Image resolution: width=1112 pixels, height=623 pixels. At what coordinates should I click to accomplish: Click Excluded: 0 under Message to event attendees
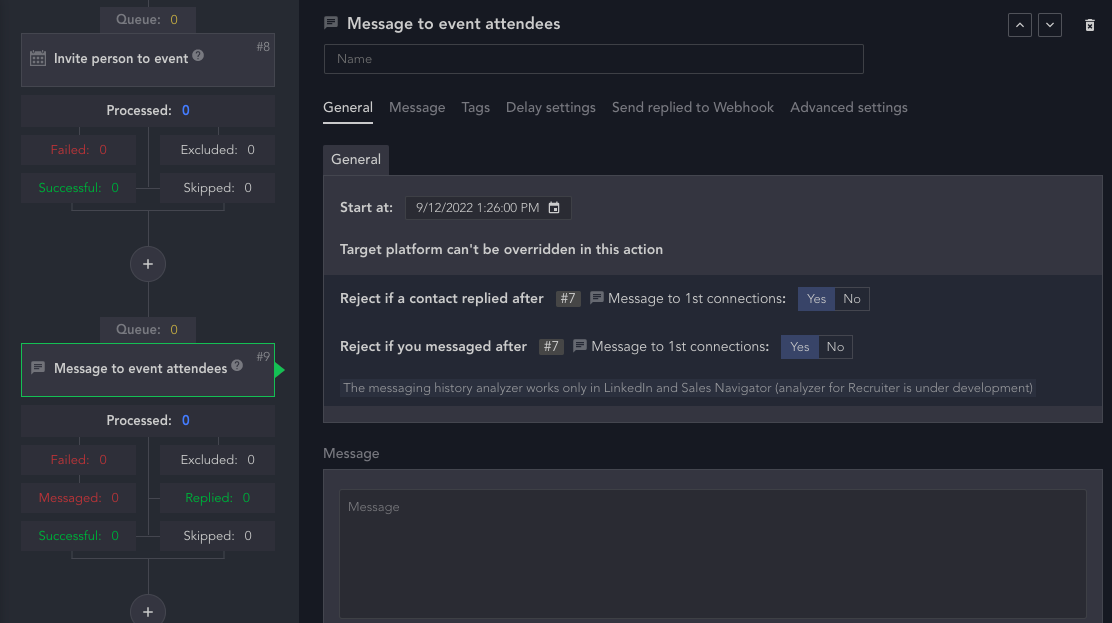[x=218, y=460]
